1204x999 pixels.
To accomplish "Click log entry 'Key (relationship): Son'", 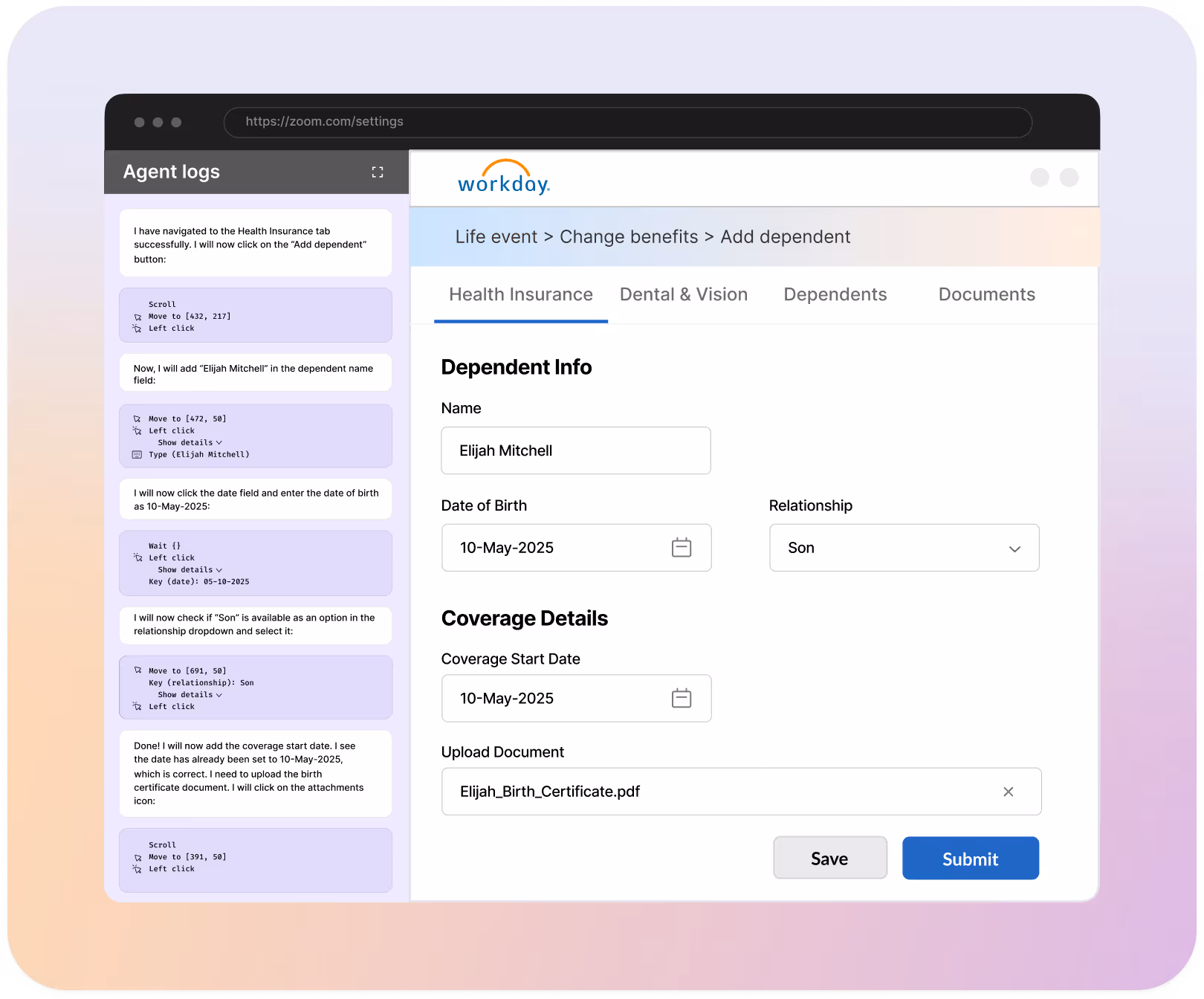I will point(201,683).
